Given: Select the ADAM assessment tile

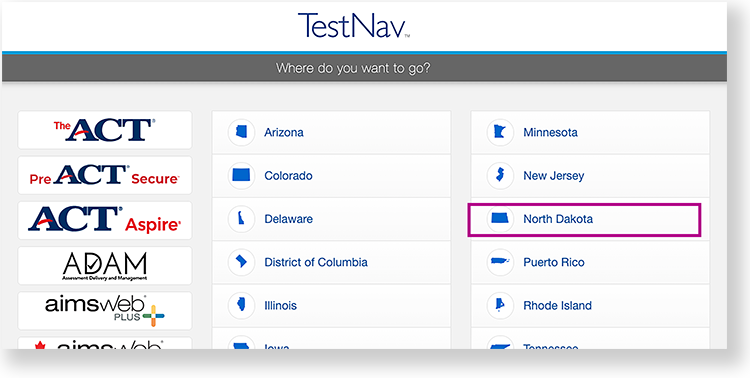Looking at the screenshot, I should click(x=105, y=266).
